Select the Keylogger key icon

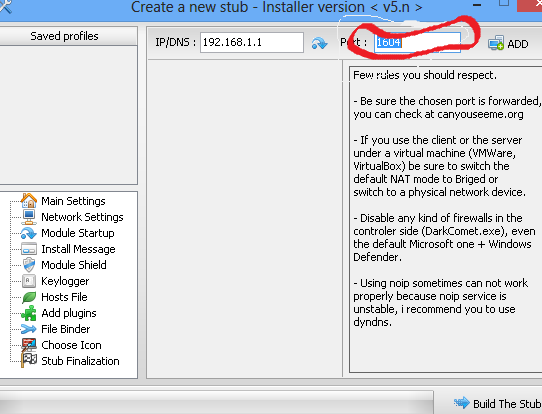tap(29, 281)
